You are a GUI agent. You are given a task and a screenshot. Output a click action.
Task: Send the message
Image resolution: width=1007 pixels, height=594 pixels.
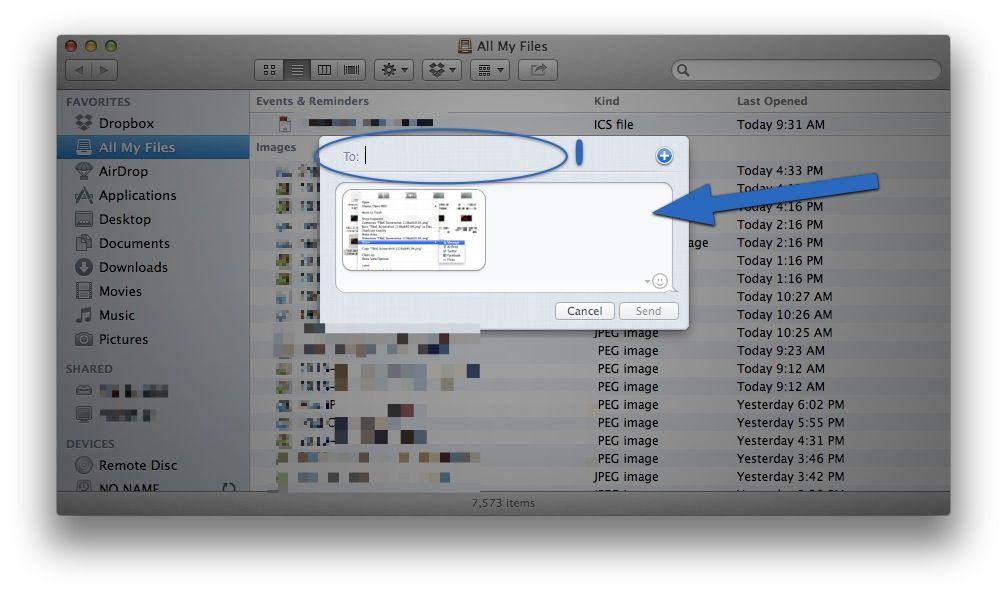648,310
